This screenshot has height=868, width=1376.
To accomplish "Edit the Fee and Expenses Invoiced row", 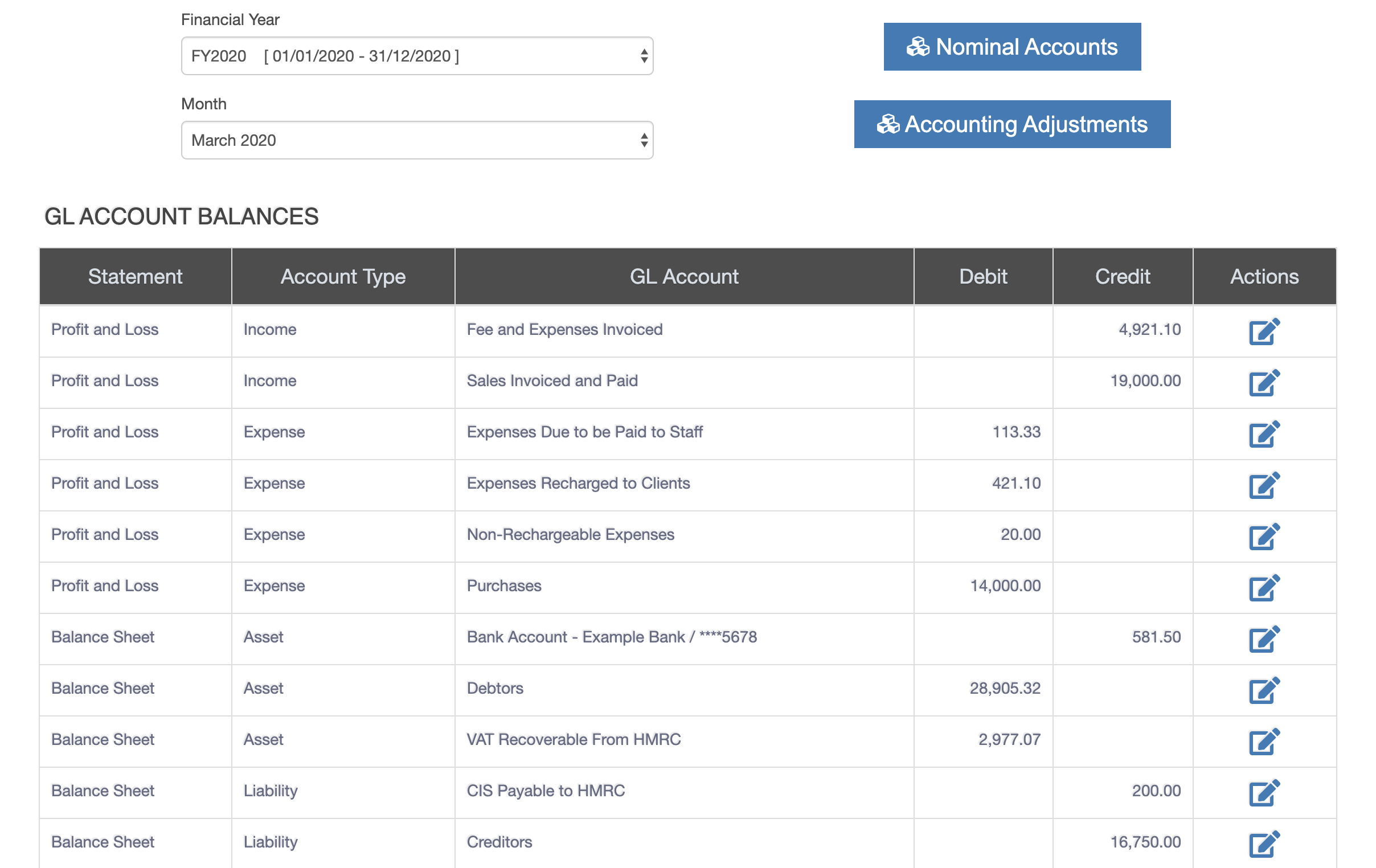I will pyautogui.click(x=1263, y=331).
